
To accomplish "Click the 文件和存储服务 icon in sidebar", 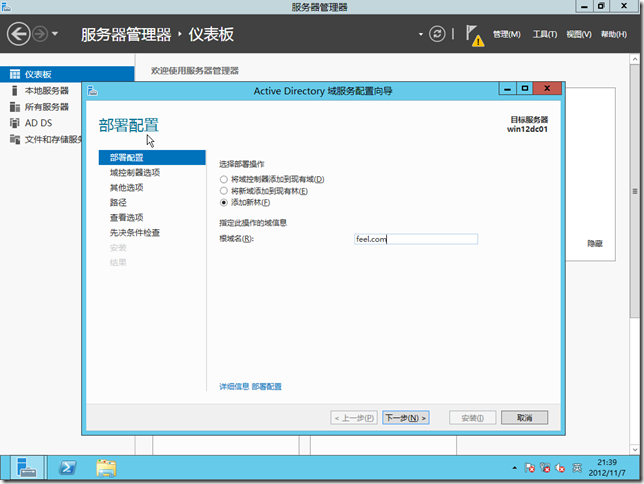I will [x=15, y=139].
